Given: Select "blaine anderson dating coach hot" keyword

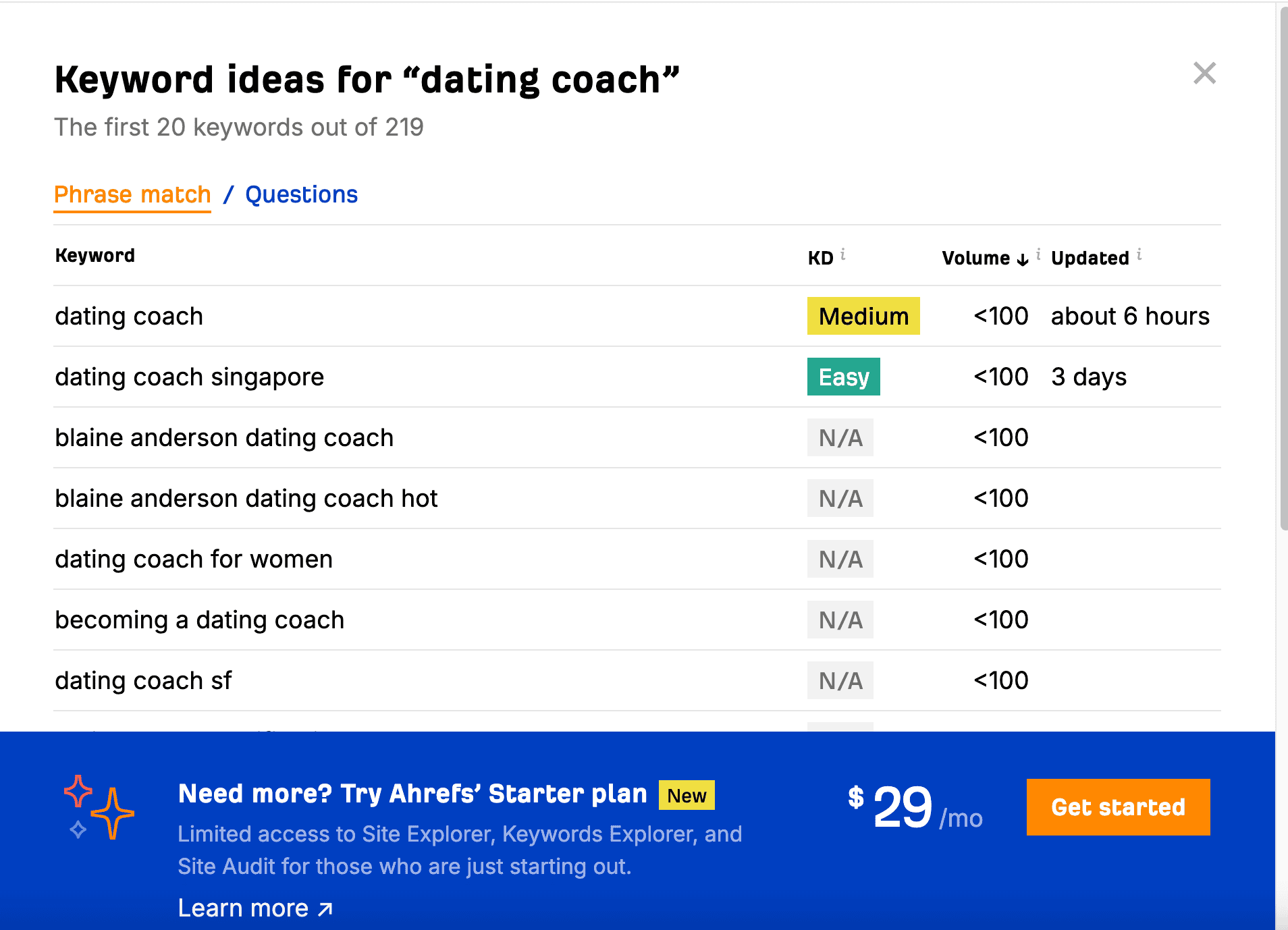Looking at the screenshot, I should pos(246,498).
